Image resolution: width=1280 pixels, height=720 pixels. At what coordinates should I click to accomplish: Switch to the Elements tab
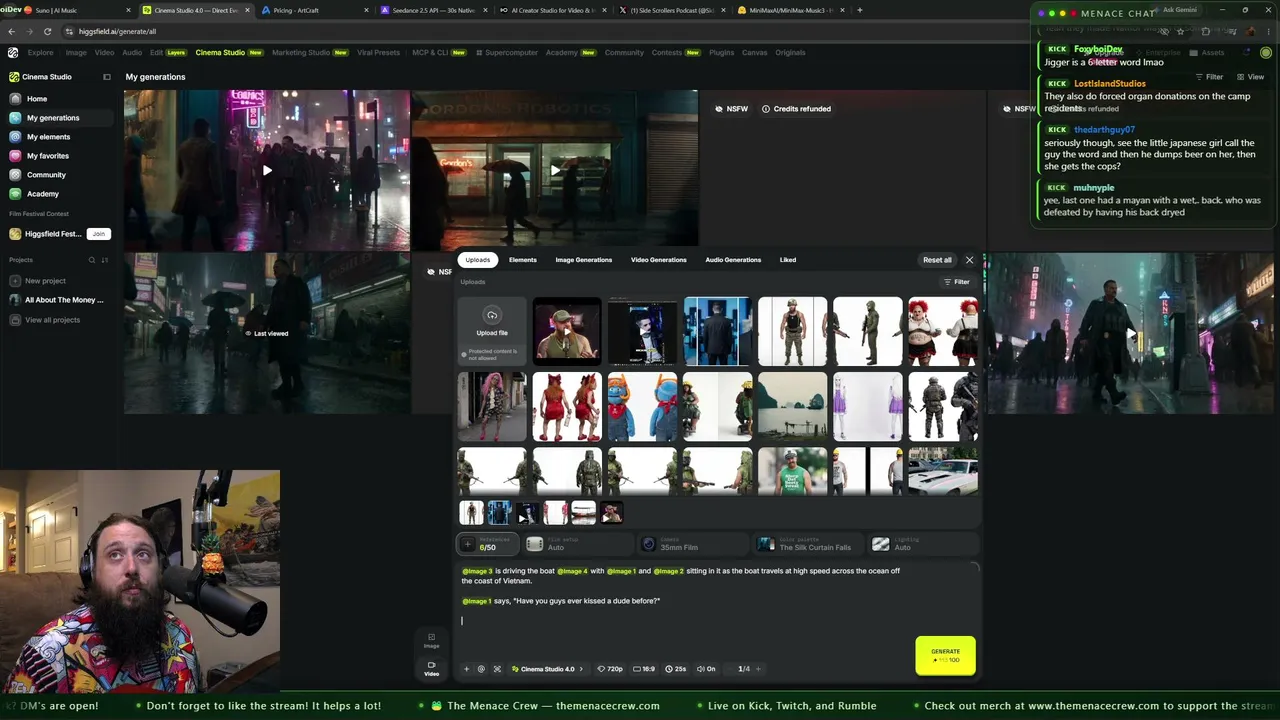pos(522,260)
